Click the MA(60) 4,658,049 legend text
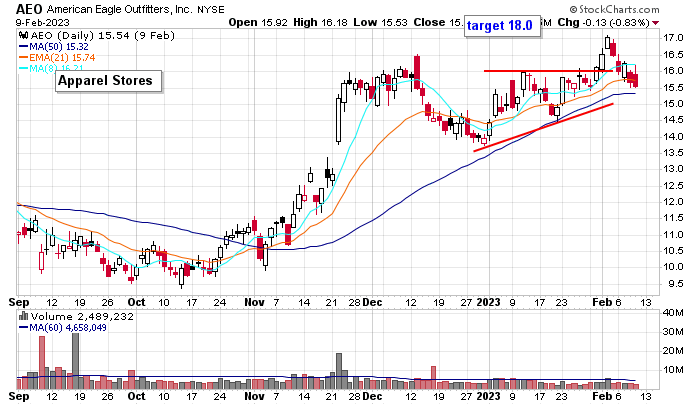The height and width of the screenshot is (405, 700). tap(68, 328)
